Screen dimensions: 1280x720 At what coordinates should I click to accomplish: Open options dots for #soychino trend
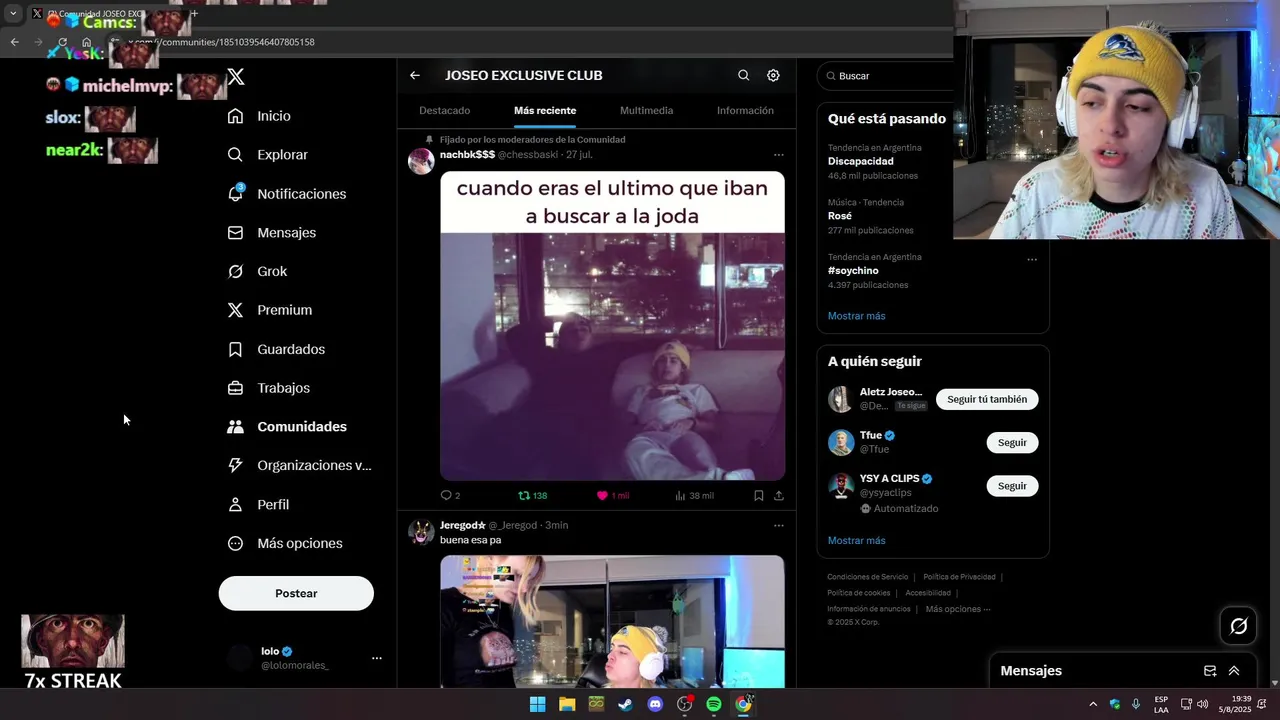coord(1032,259)
